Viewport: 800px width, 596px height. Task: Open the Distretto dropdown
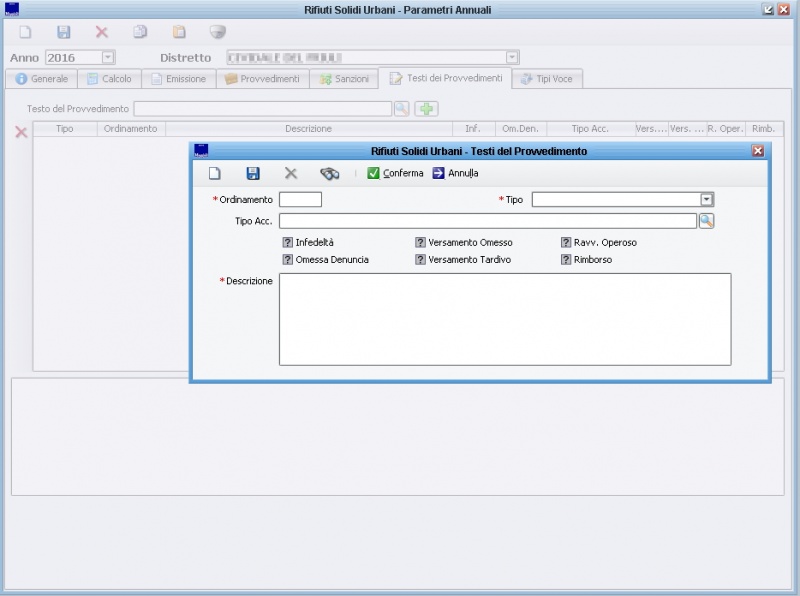(512, 58)
